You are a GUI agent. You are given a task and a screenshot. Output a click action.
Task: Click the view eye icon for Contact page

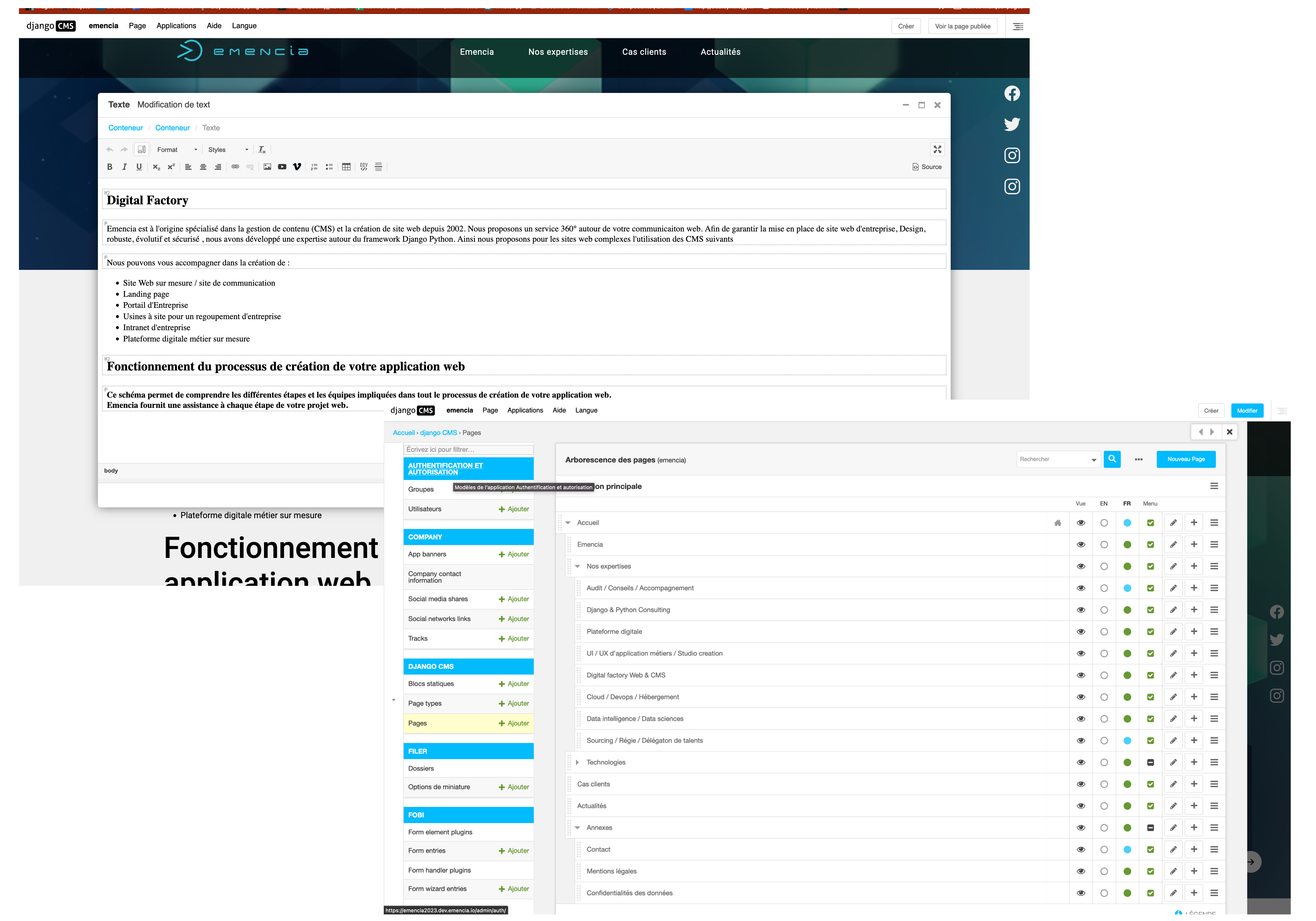click(x=1081, y=850)
